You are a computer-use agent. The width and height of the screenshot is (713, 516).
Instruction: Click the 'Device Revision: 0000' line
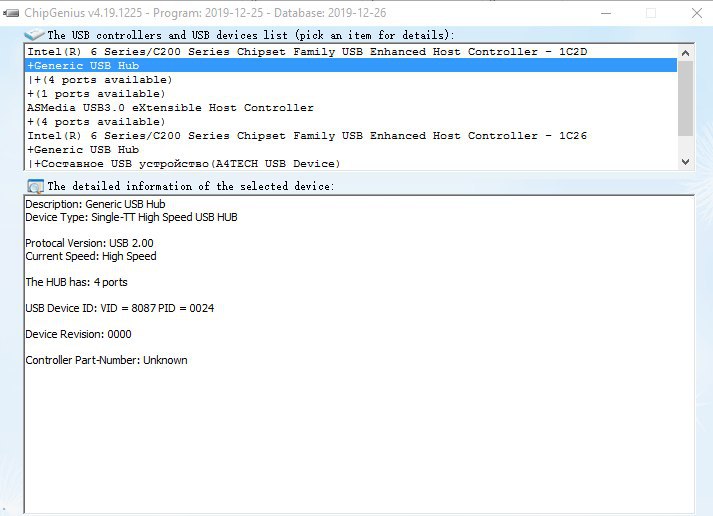[x=78, y=334]
